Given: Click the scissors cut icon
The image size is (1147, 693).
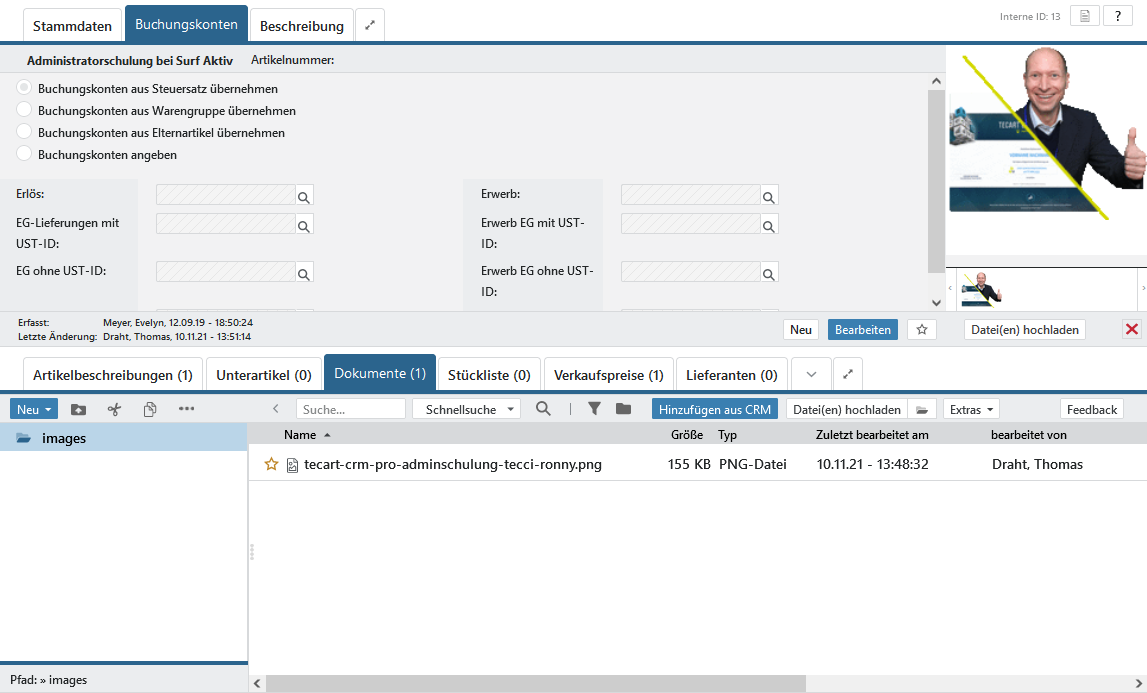Looking at the screenshot, I should (114, 409).
